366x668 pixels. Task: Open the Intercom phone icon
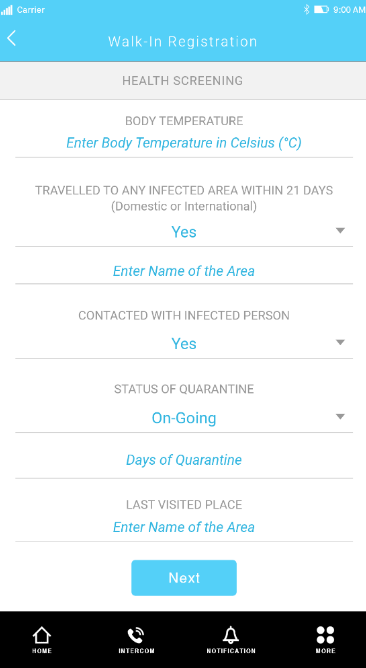pyautogui.click(x=136, y=635)
